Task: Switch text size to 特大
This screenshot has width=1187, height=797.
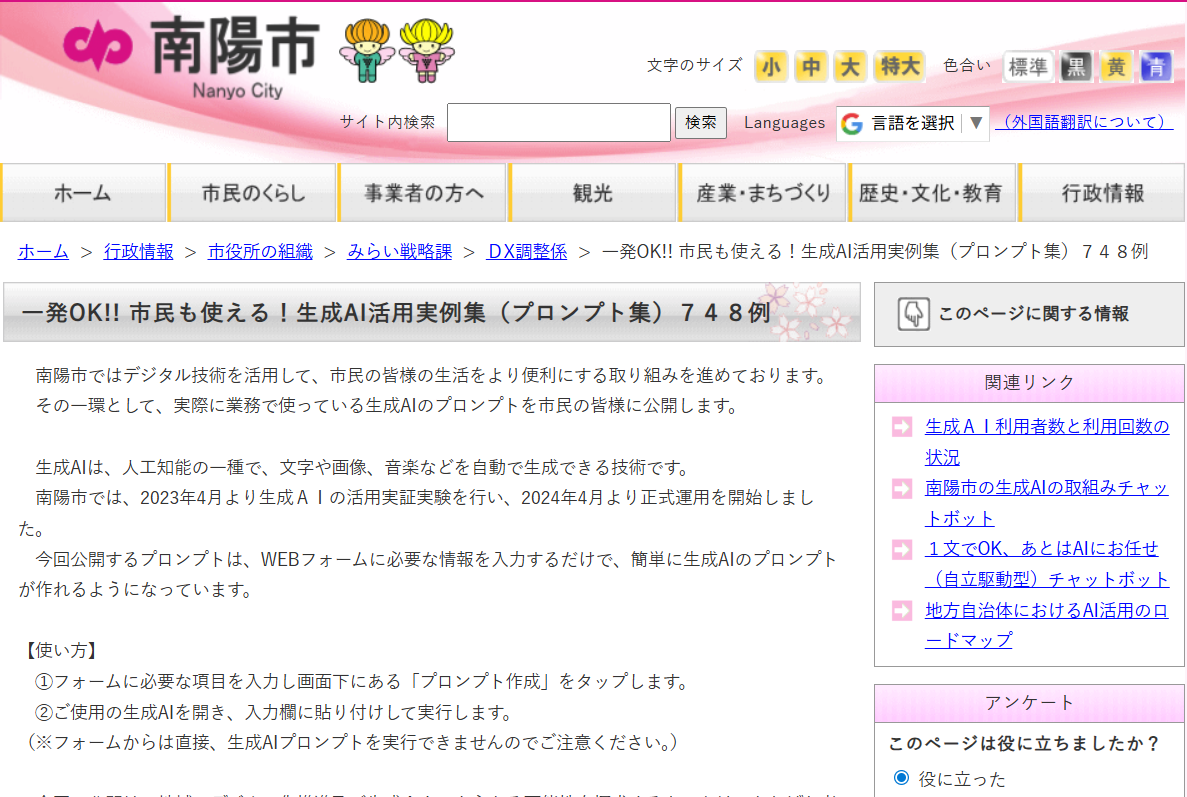Action: tap(898, 66)
